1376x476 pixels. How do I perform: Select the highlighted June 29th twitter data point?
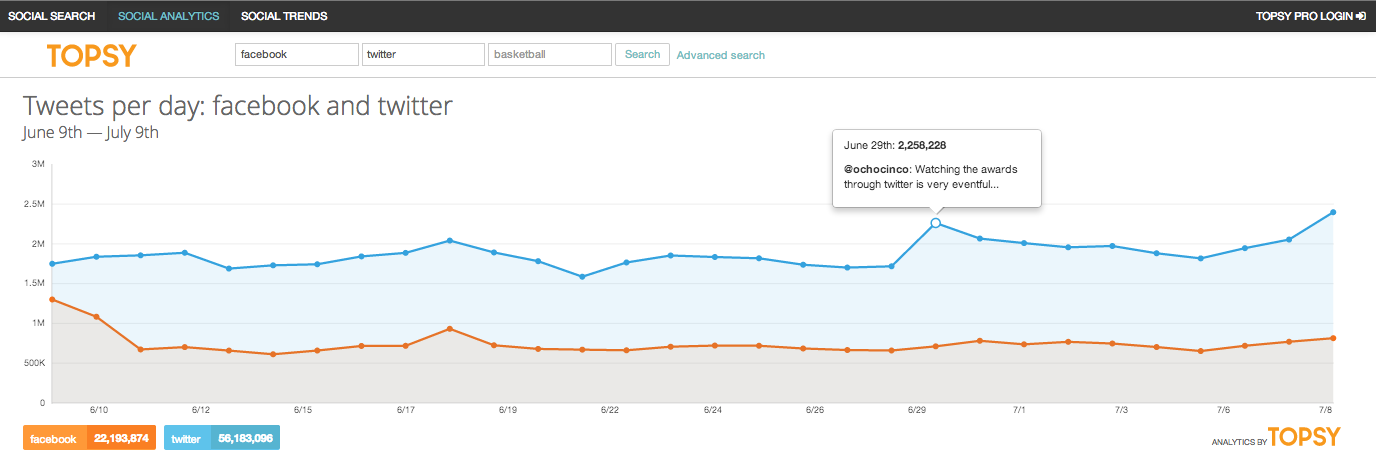click(x=935, y=223)
